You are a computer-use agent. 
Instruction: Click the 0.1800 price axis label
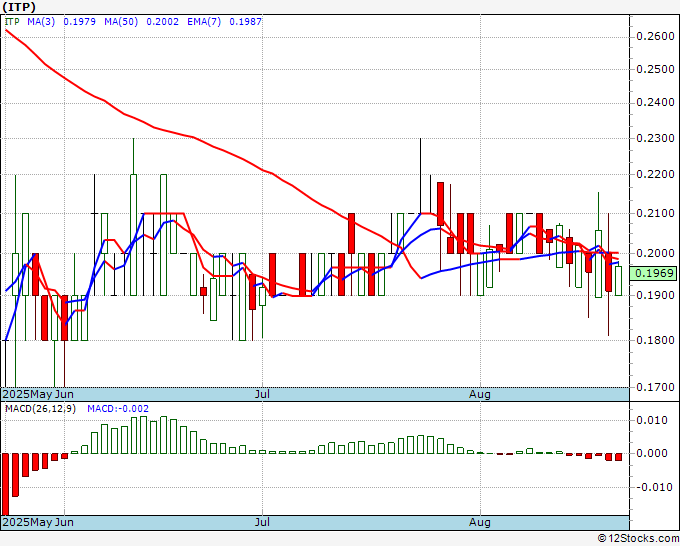pyautogui.click(x=655, y=340)
